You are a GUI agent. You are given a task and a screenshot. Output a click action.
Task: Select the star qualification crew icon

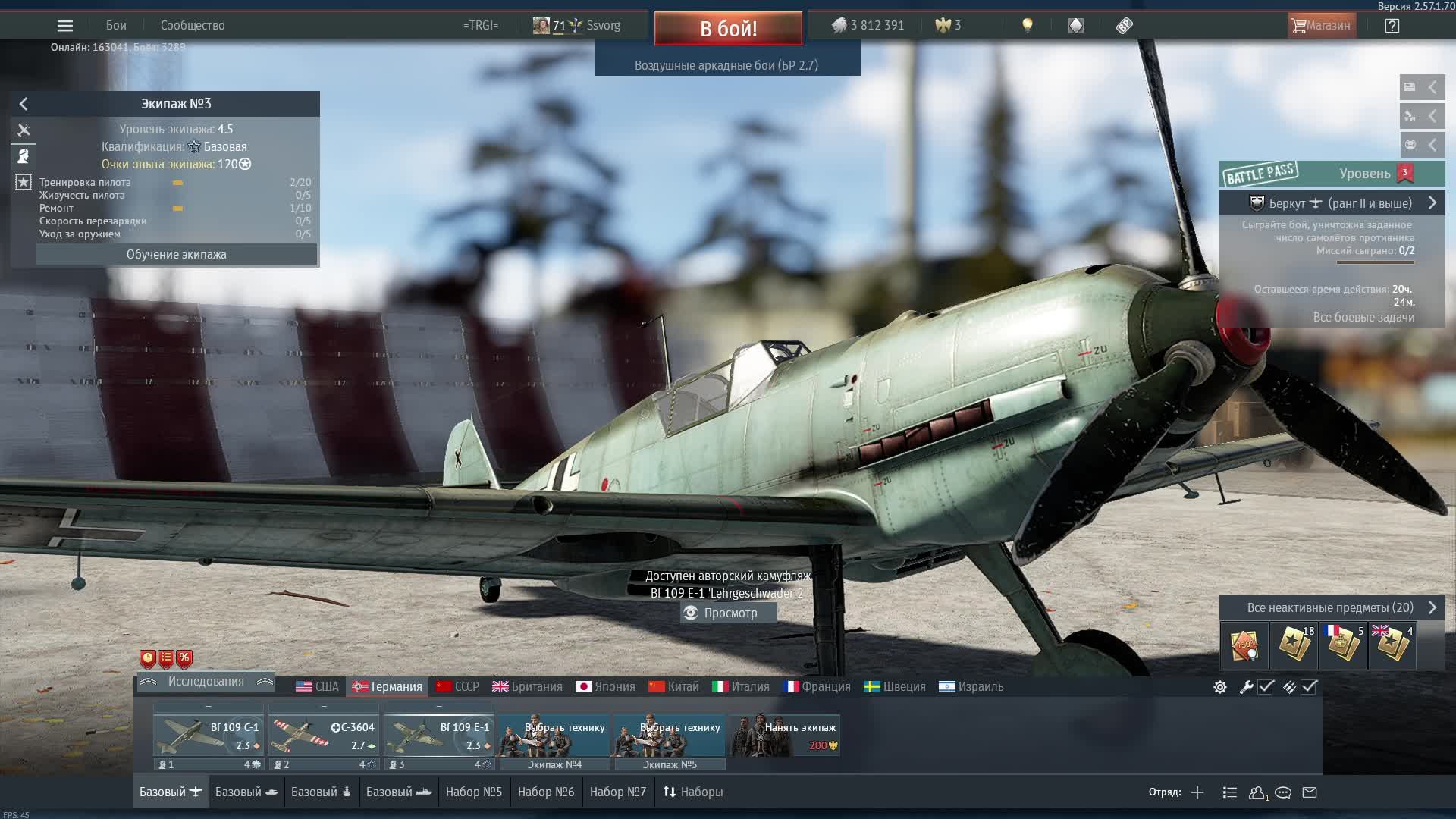[x=24, y=182]
